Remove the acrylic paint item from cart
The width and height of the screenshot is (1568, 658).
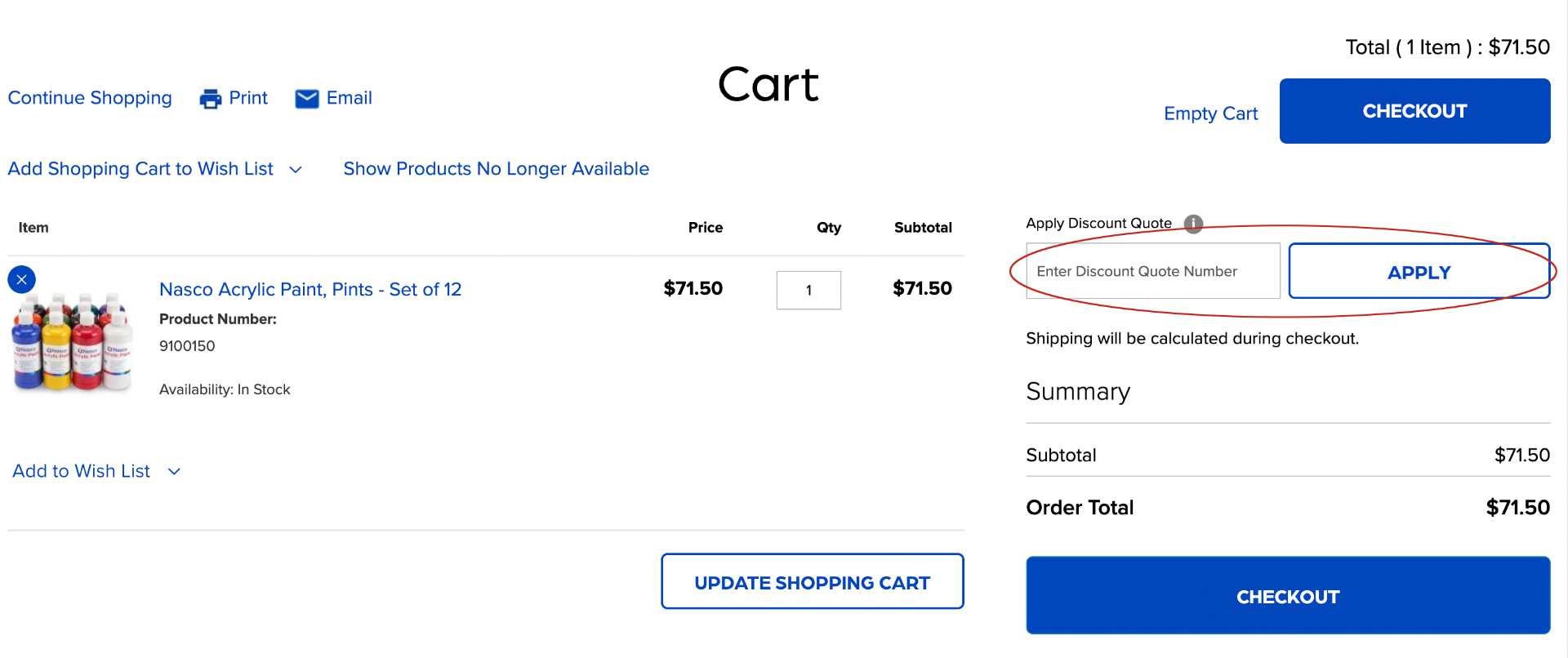point(22,279)
